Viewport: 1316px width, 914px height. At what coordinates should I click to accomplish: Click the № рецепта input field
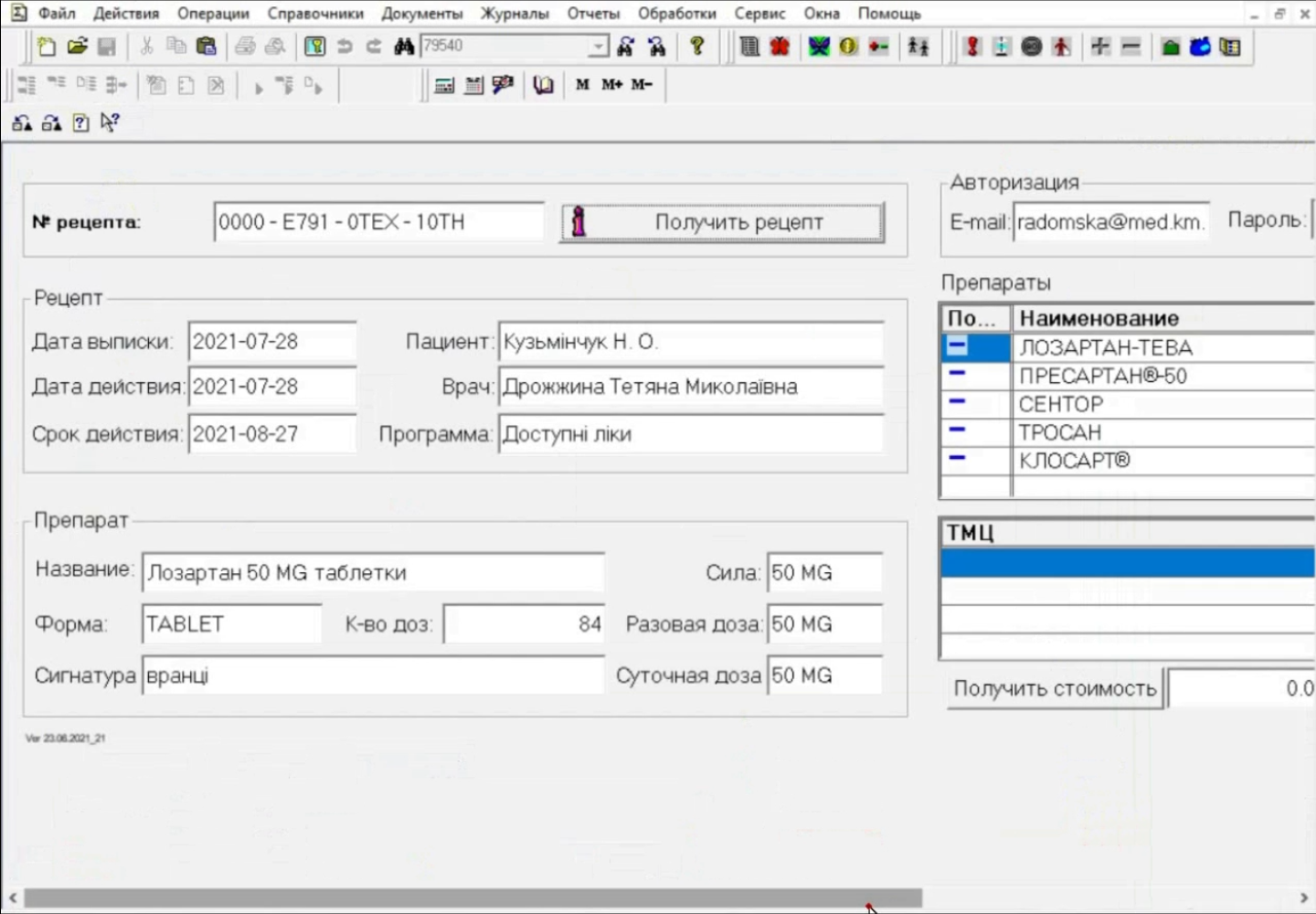[378, 222]
